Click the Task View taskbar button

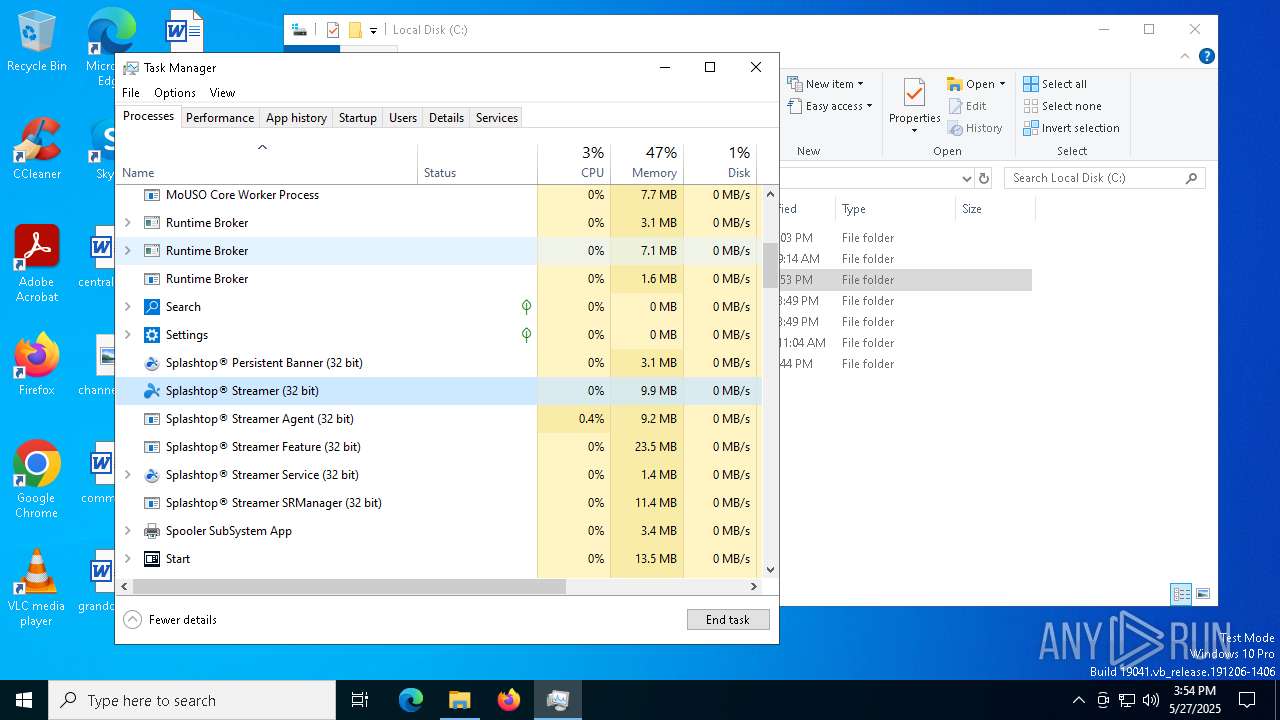pyautogui.click(x=360, y=700)
